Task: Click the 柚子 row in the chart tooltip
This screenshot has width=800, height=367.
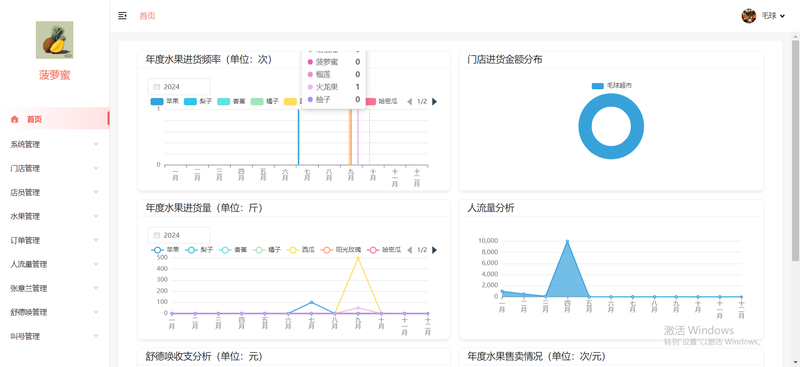Action: point(334,100)
